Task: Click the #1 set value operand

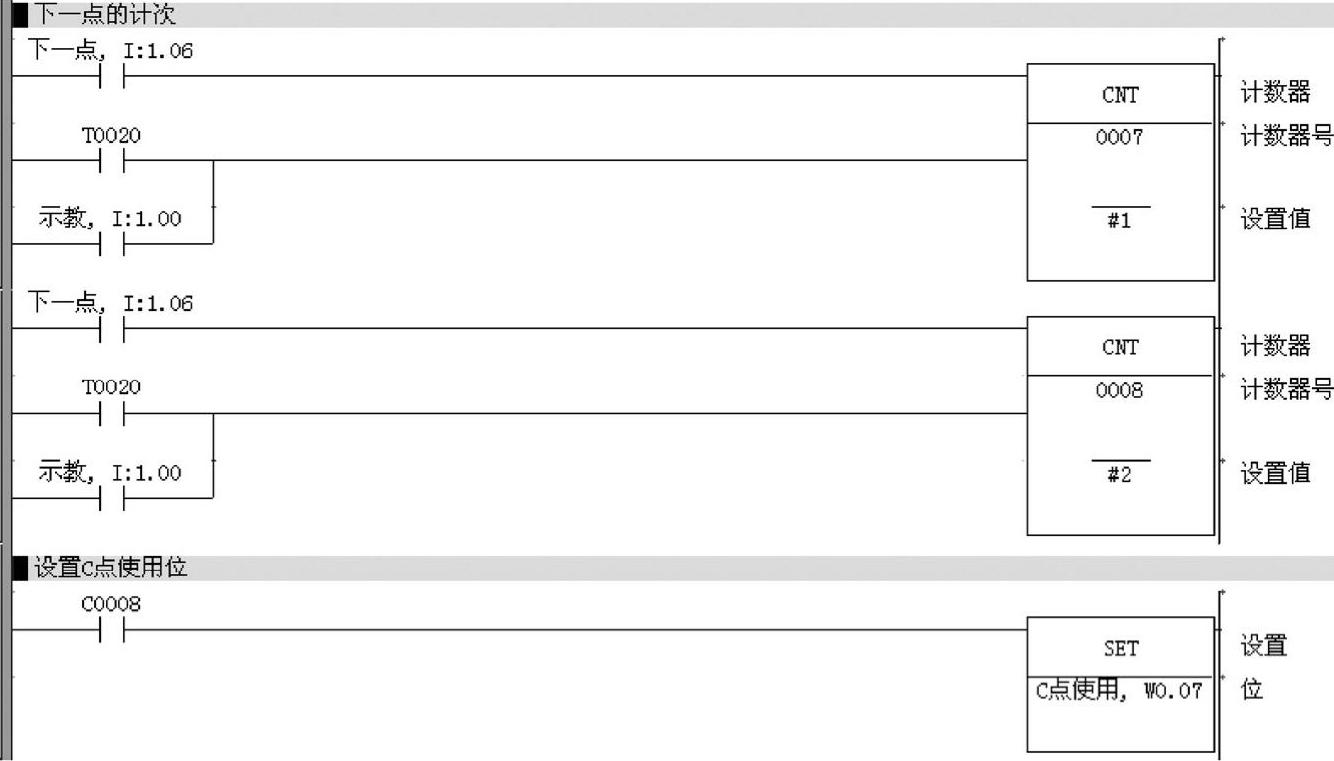Action: point(1120,222)
